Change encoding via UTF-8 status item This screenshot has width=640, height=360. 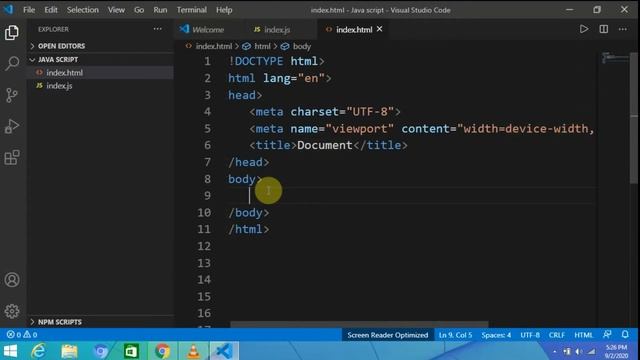pos(530,335)
